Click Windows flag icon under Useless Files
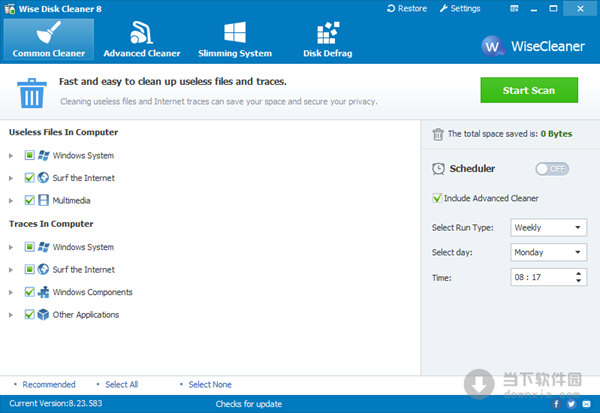Viewport: 600px width, 413px height. [43, 155]
